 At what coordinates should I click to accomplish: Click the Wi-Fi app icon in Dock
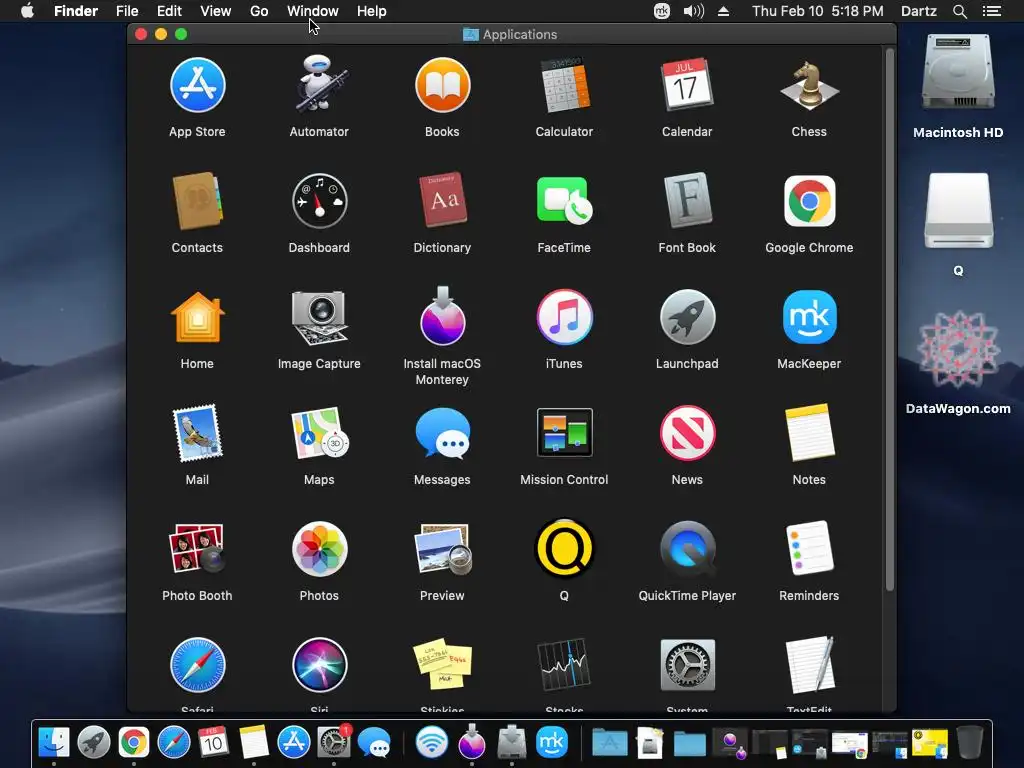pos(432,743)
